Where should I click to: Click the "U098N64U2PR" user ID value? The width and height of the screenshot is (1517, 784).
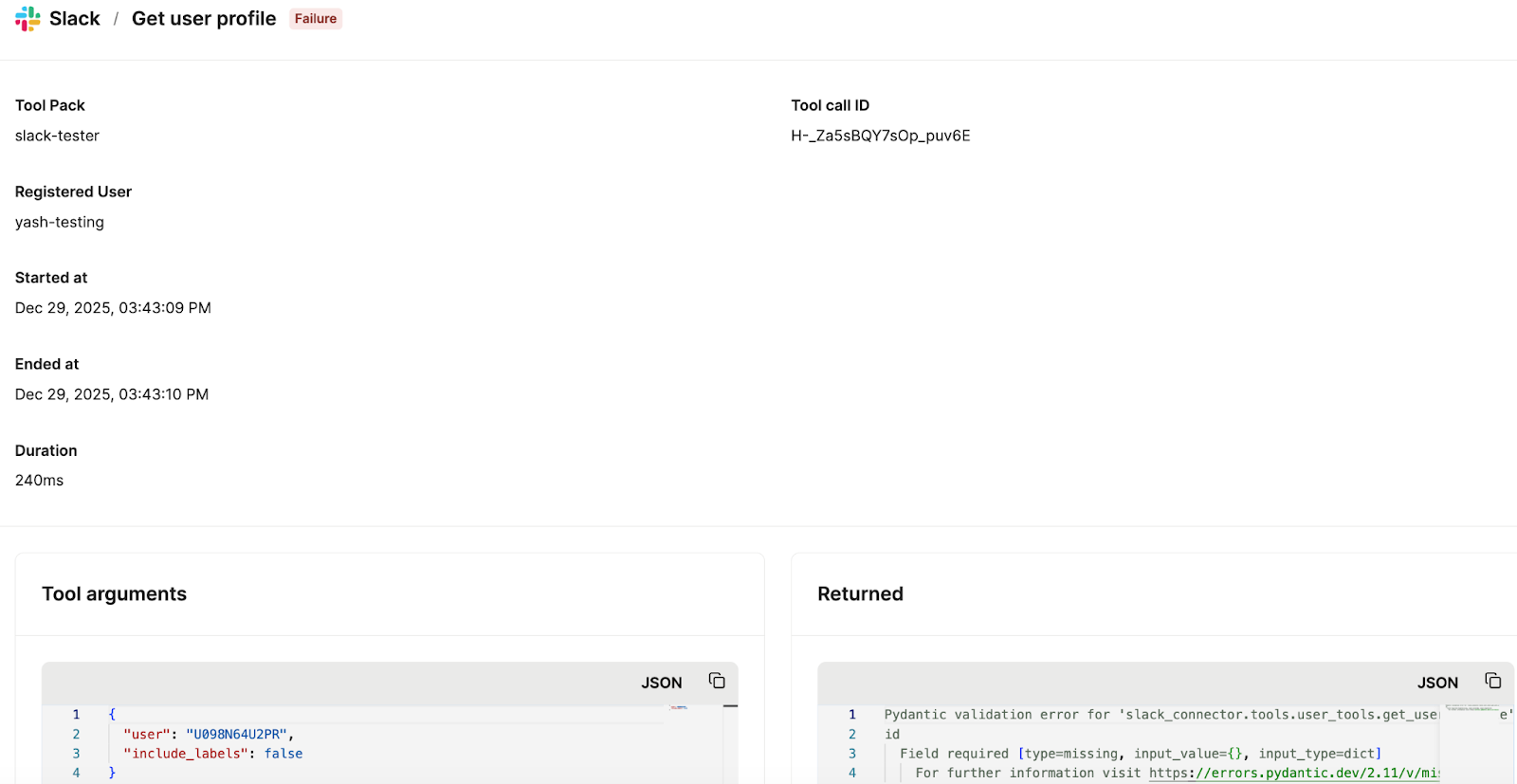(x=237, y=734)
